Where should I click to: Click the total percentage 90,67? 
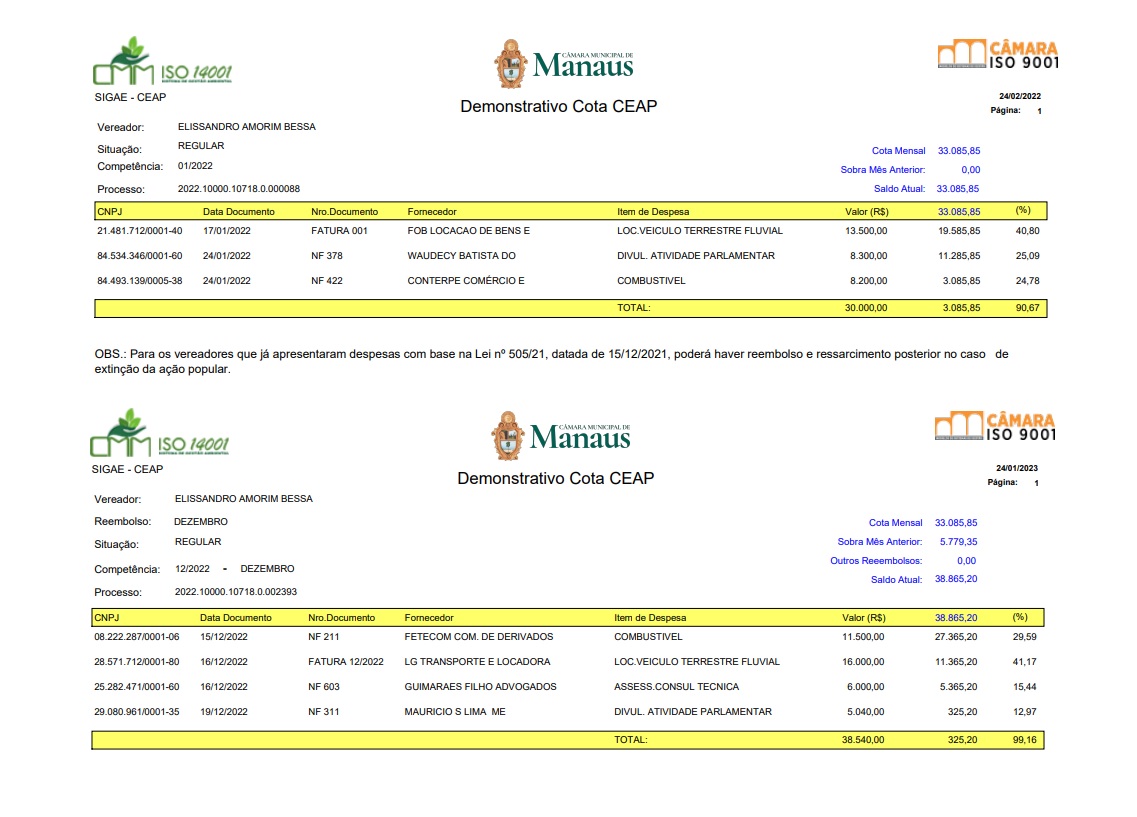coord(1028,308)
